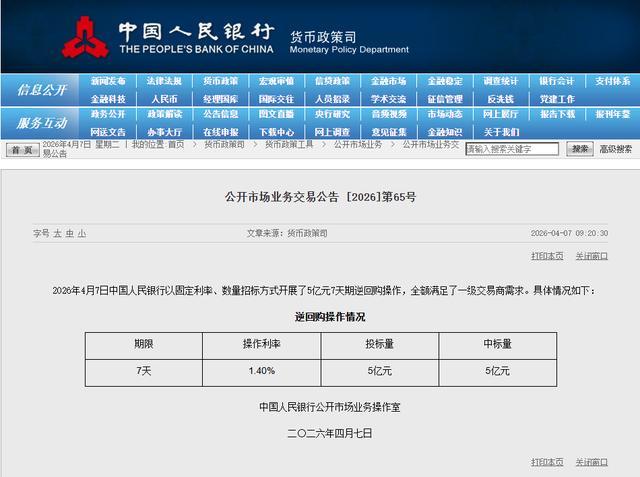The image size is (640, 477).
Task: Open the 网上展厅 navigation item
Action: point(501,114)
